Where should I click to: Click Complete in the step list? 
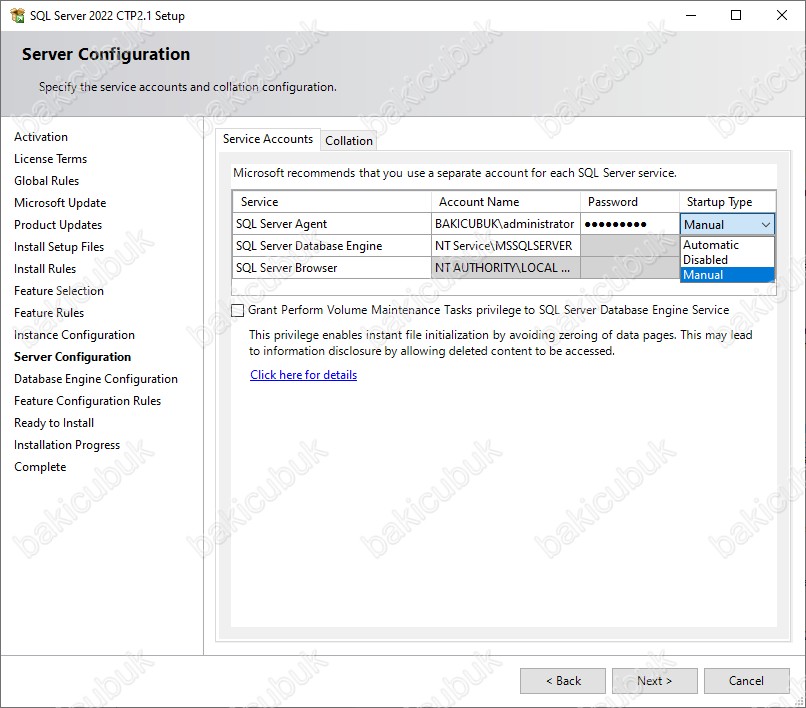point(40,467)
